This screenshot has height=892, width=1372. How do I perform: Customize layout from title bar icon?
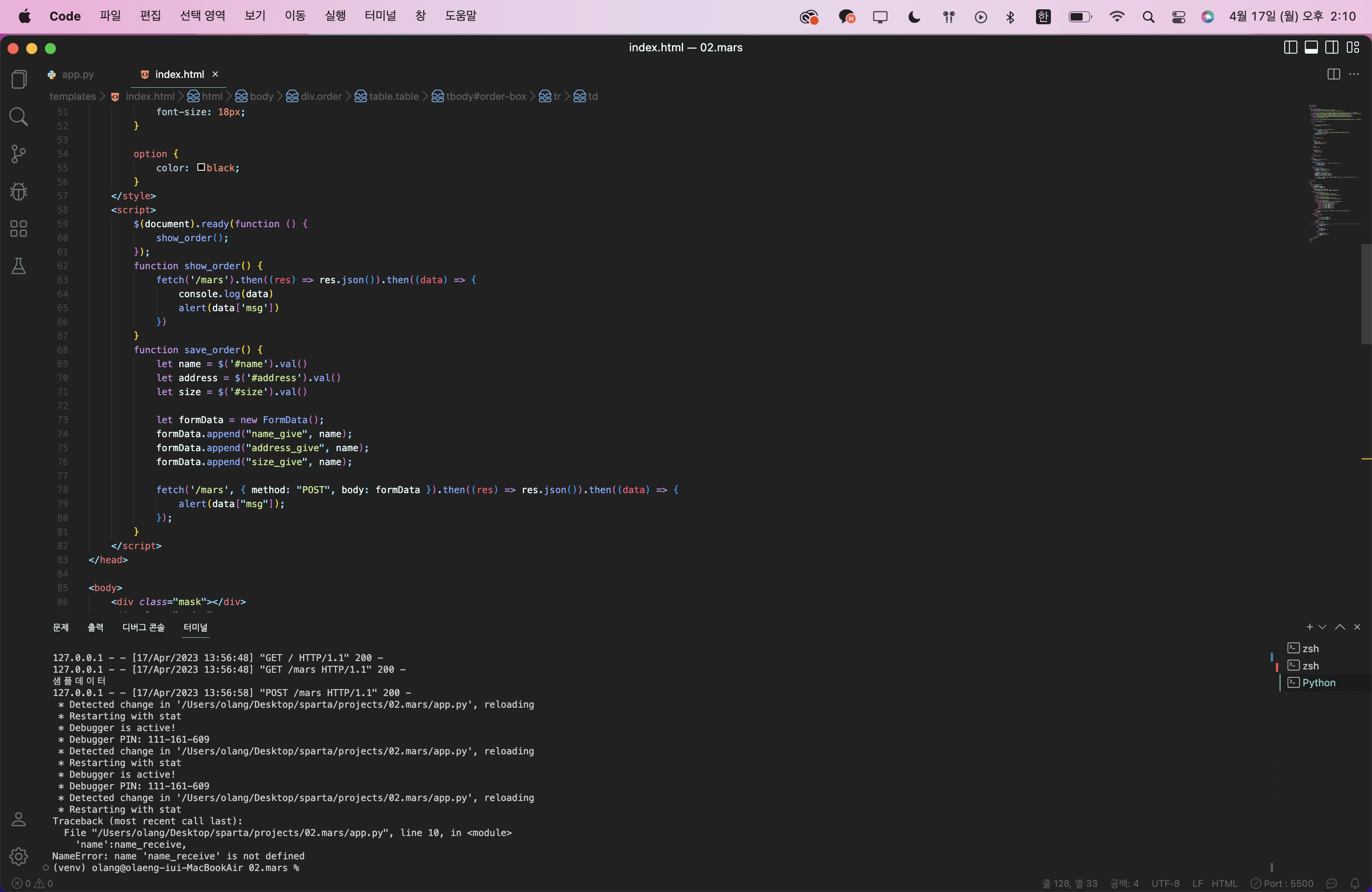[x=1353, y=47]
